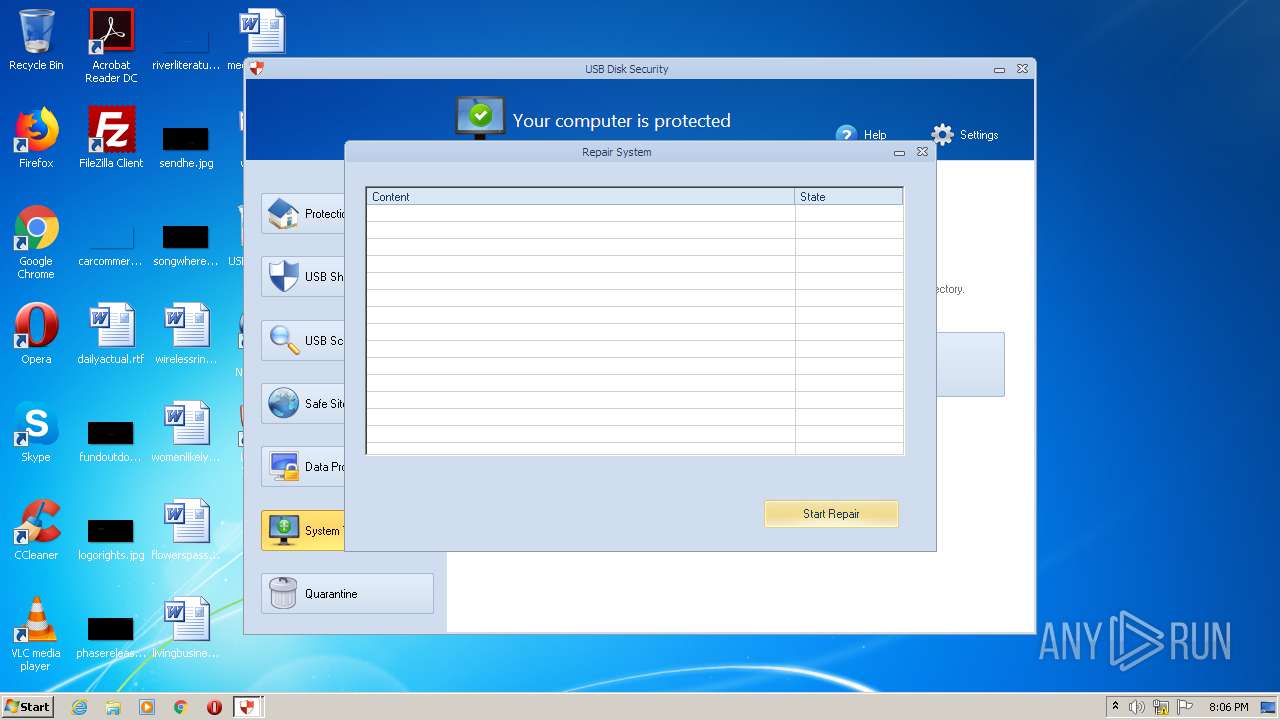Screen dimensions: 1280x720
Task: Select songwhere... desktop file
Action: pyautogui.click(x=186, y=244)
